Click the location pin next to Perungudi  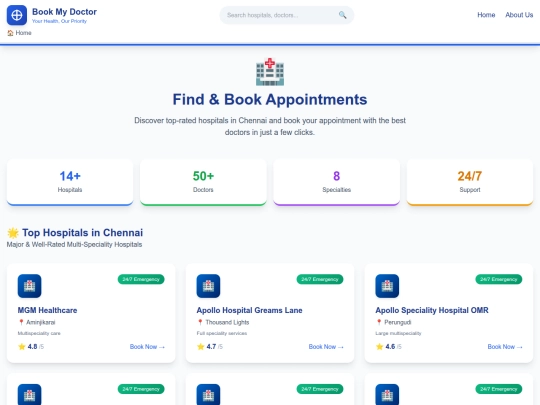click(379, 322)
